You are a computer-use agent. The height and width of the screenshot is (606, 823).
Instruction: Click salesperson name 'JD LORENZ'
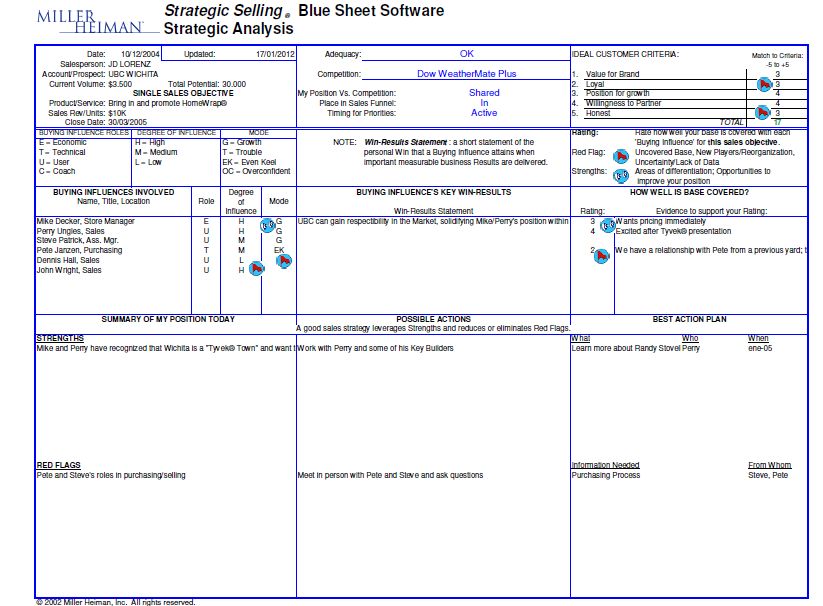click(x=130, y=64)
